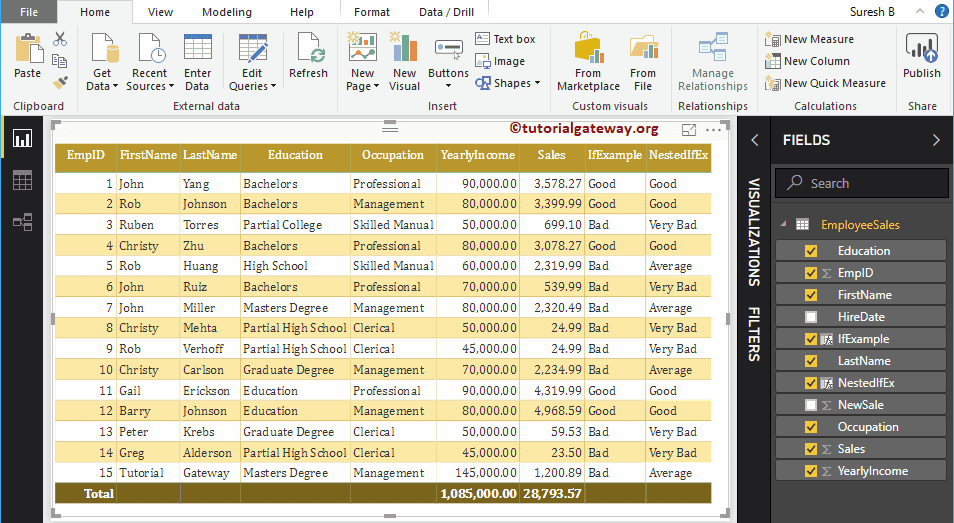Enable the NewSale field checkbox
The width and height of the screenshot is (954, 523).
[811, 405]
